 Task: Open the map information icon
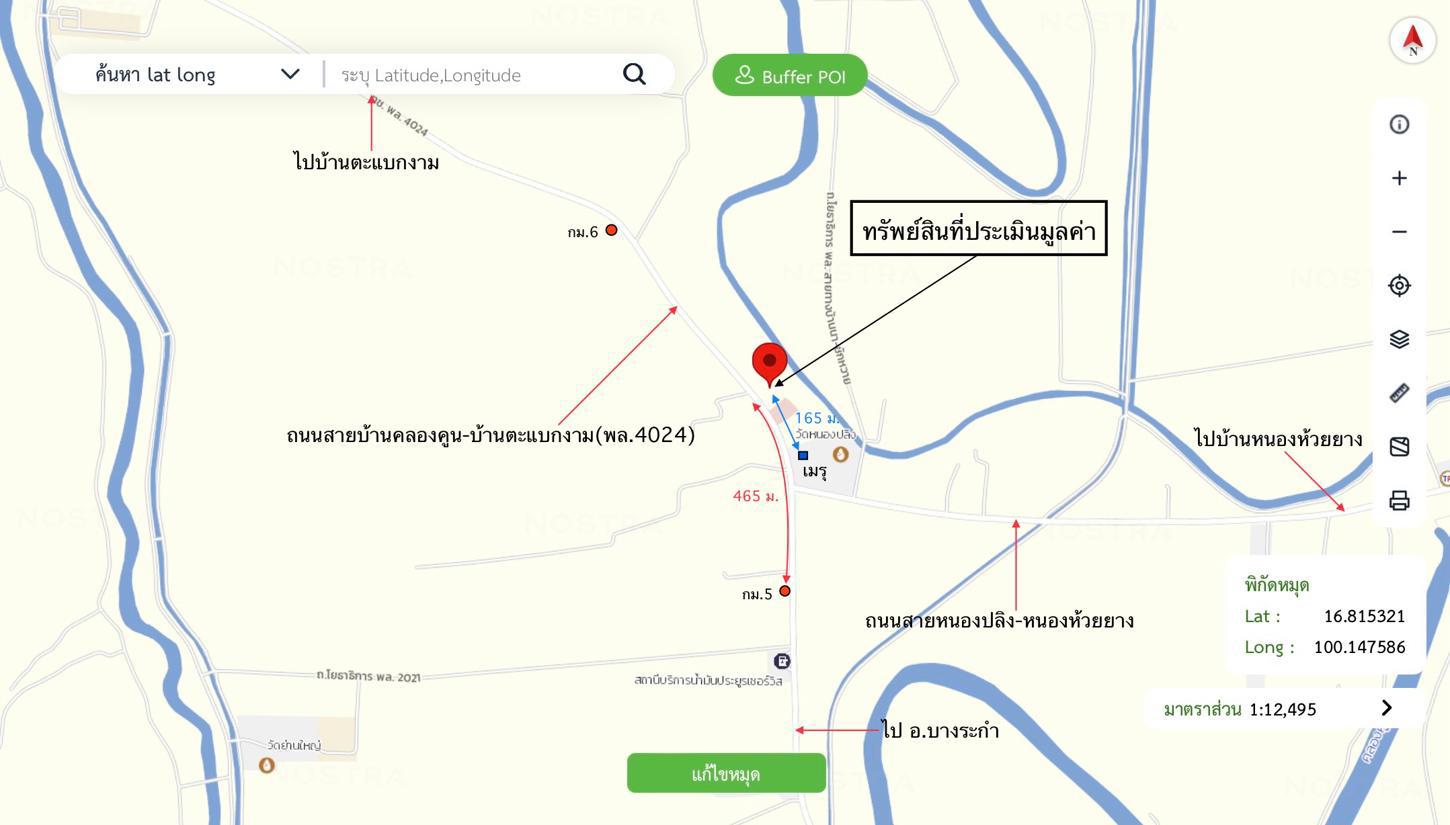1399,124
